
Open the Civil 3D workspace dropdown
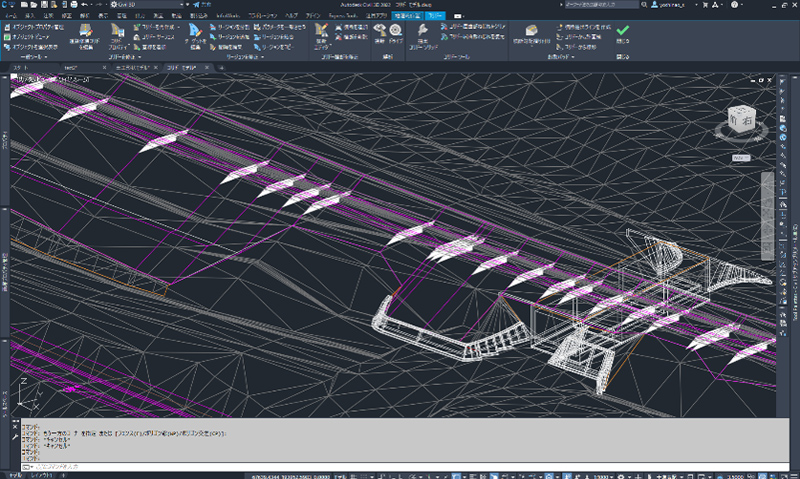tap(147, 5)
